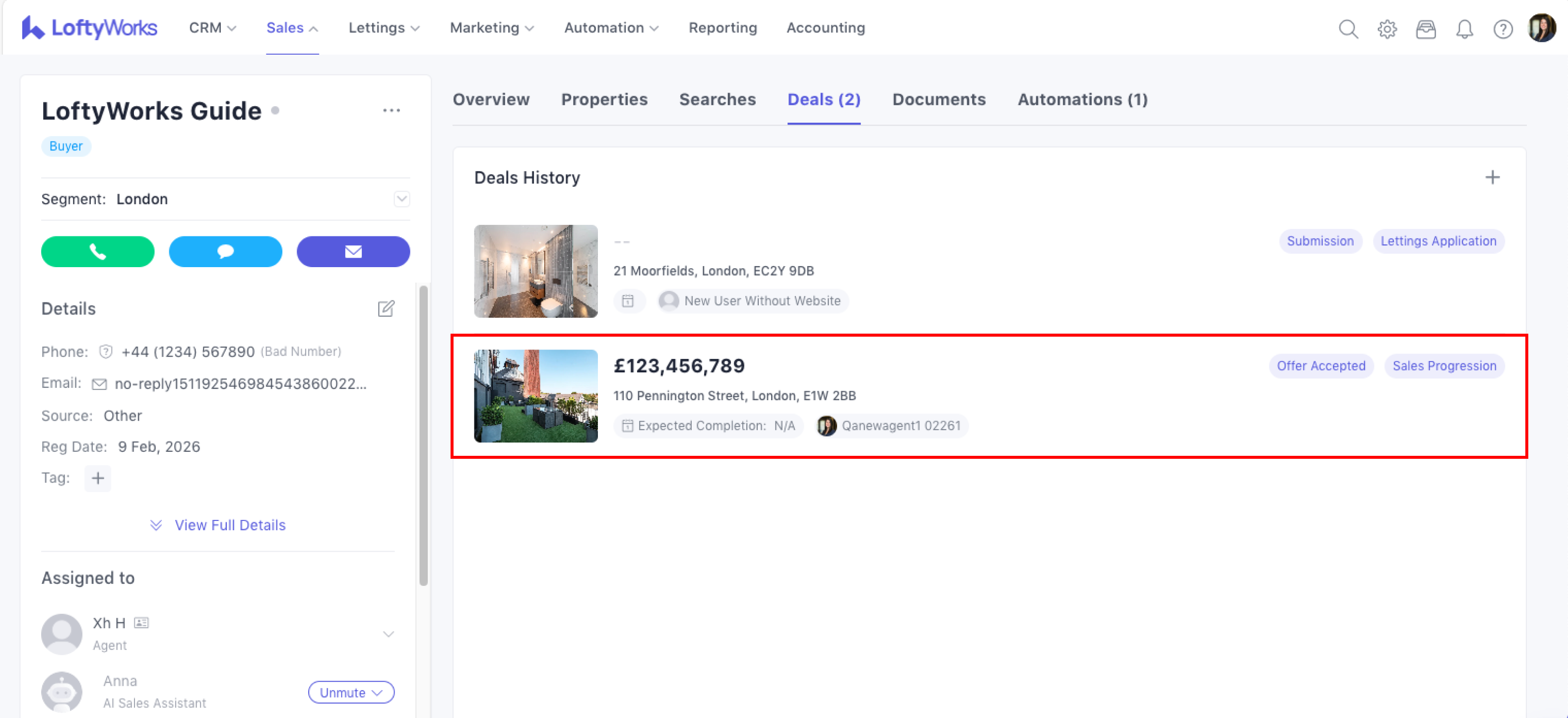Screen dimensions: 1568x718
Task: Switch to the Documents tab
Action: click(939, 99)
